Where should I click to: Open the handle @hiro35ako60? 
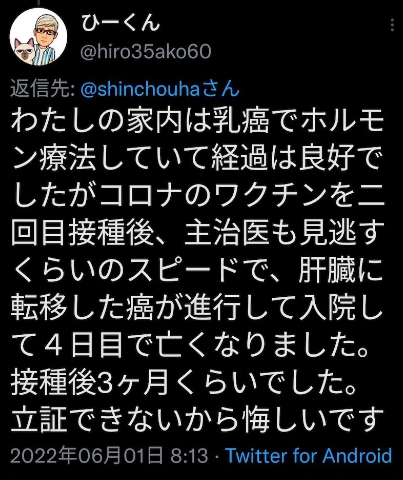click(146, 52)
